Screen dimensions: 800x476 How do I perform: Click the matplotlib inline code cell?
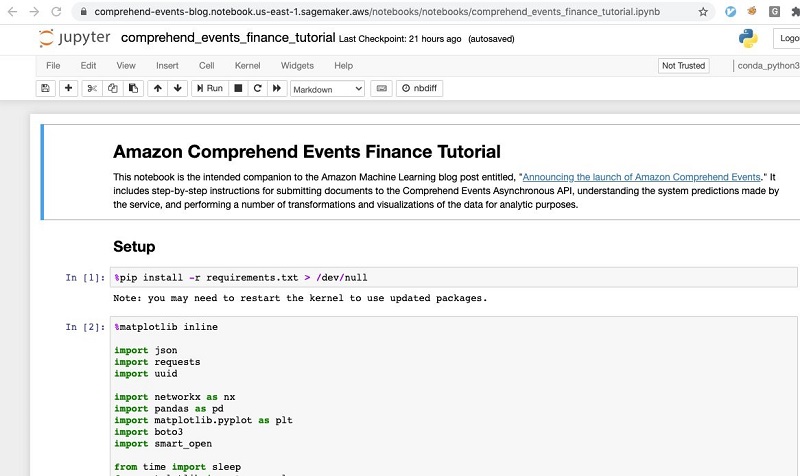[454, 396]
